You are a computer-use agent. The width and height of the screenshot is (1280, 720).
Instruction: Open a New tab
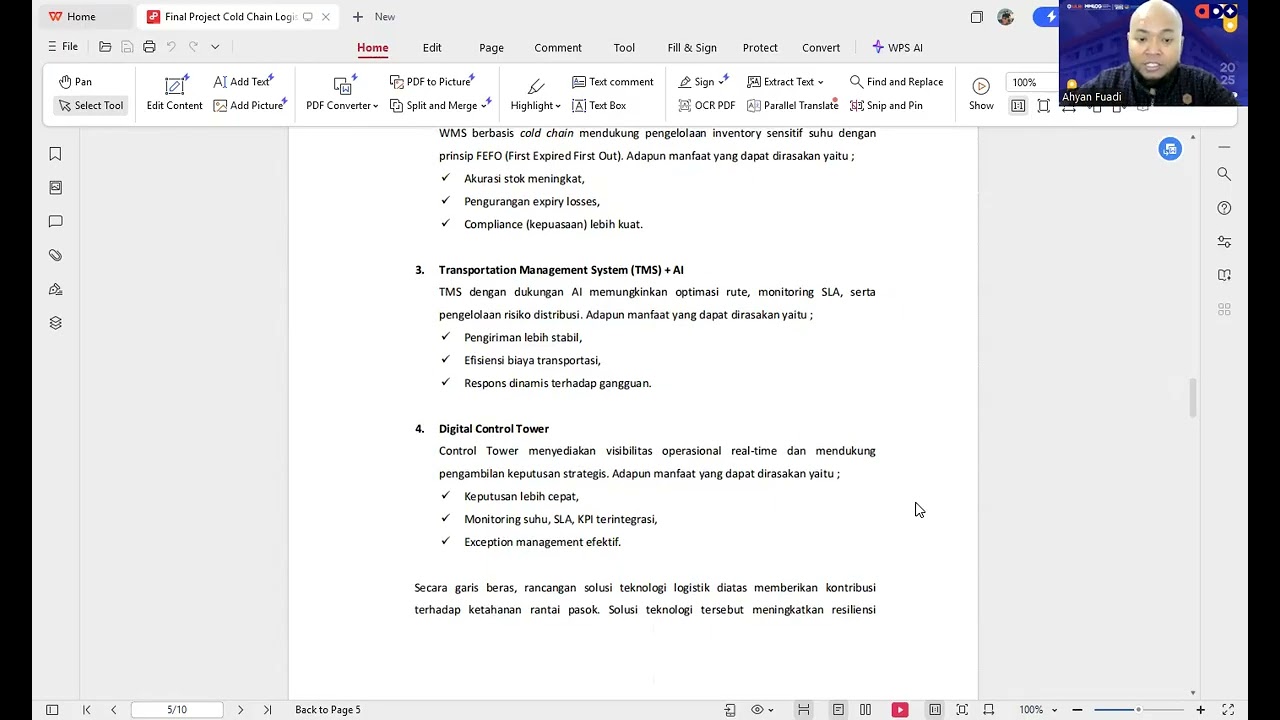point(374,17)
